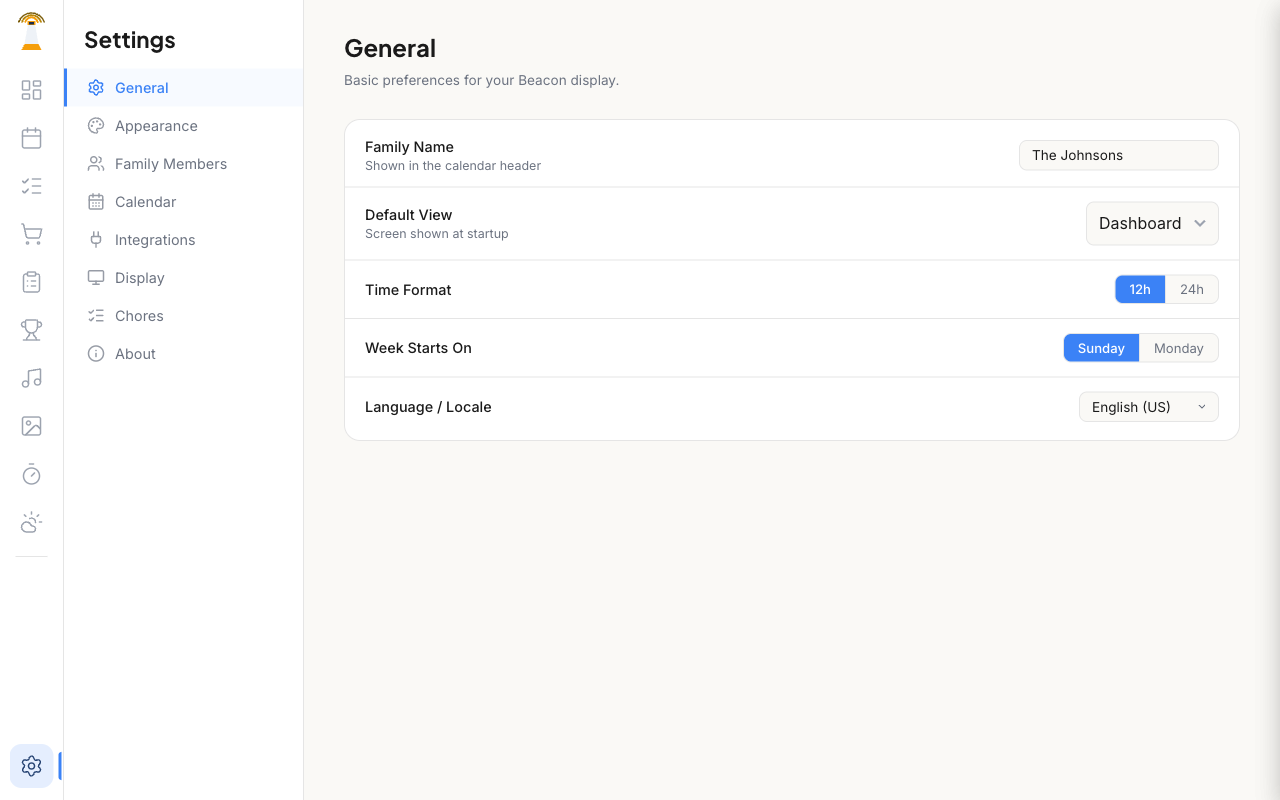
Task: Open the Music section in the sidebar
Action: point(31,378)
